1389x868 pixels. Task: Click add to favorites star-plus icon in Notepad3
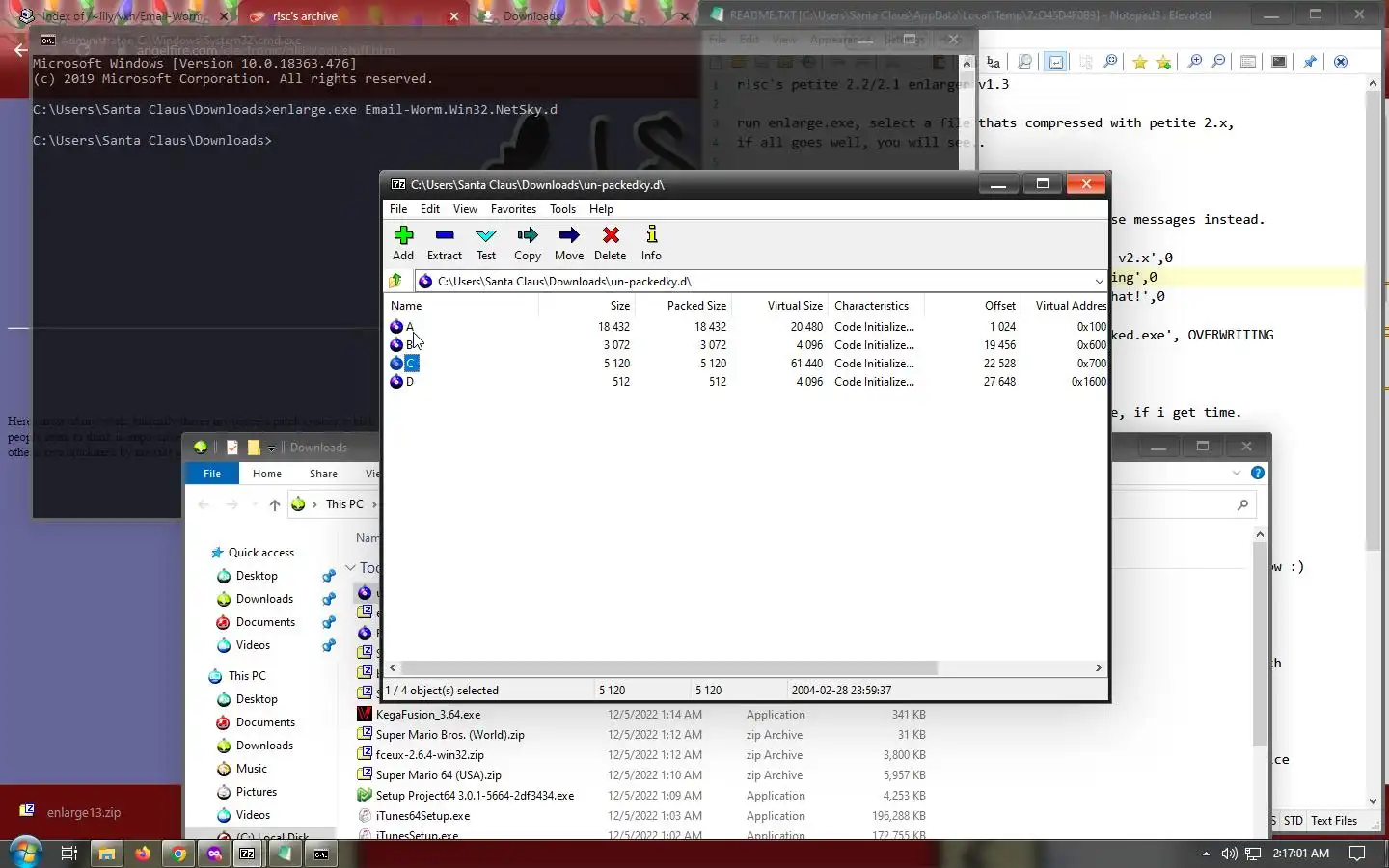coord(1164,62)
